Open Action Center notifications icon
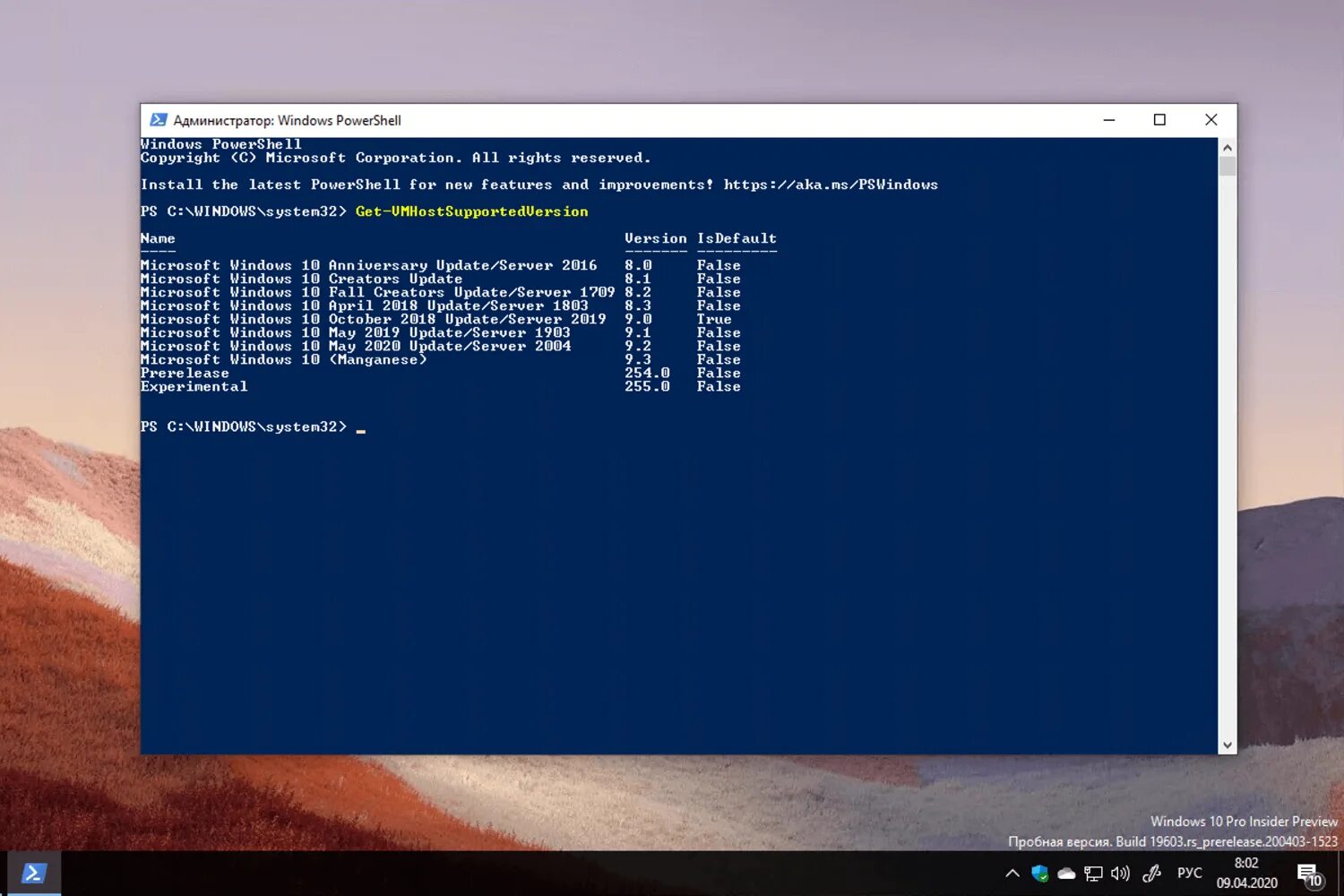The width and height of the screenshot is (1344, 896). [x=1309, y=874]
